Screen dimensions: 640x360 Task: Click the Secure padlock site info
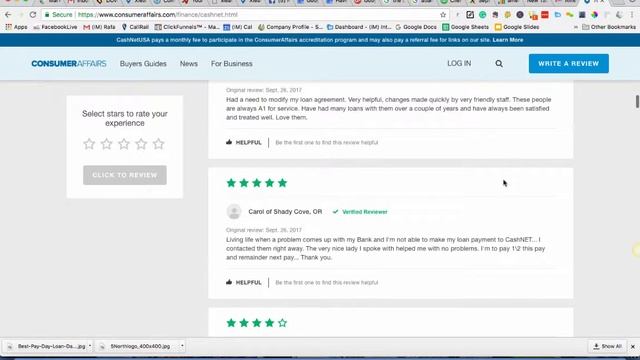pos(58,15)
